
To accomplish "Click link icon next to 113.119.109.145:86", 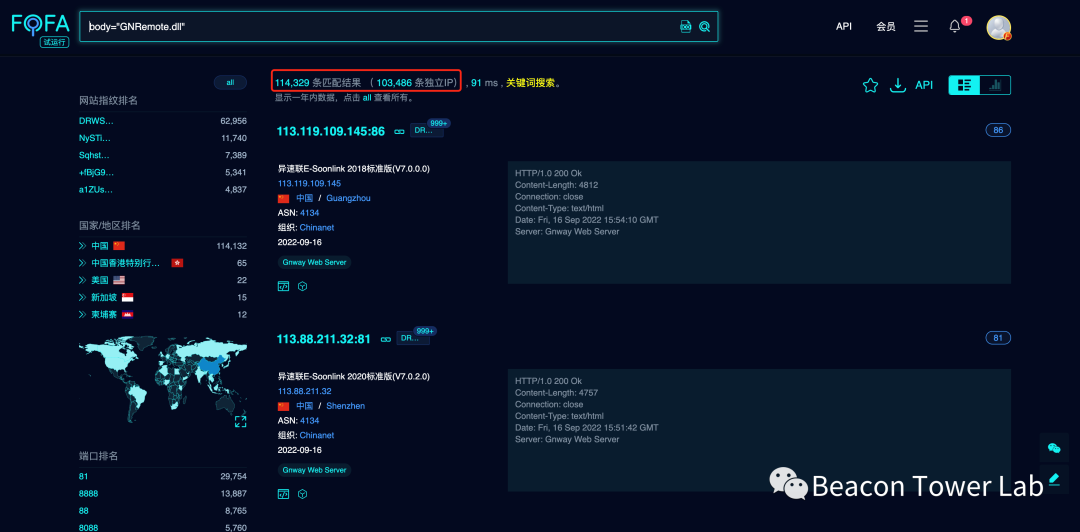I will (x=399, y=131).
